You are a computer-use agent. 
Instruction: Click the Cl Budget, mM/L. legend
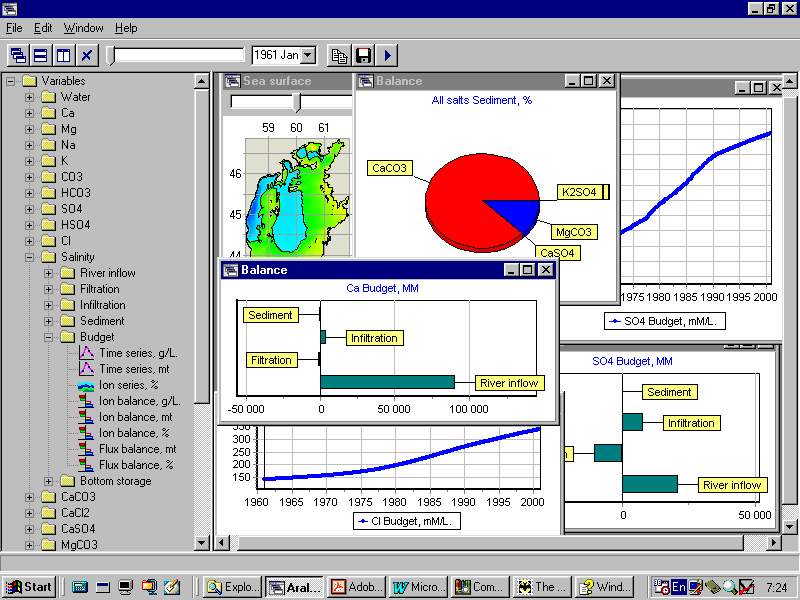click(407, 521)
